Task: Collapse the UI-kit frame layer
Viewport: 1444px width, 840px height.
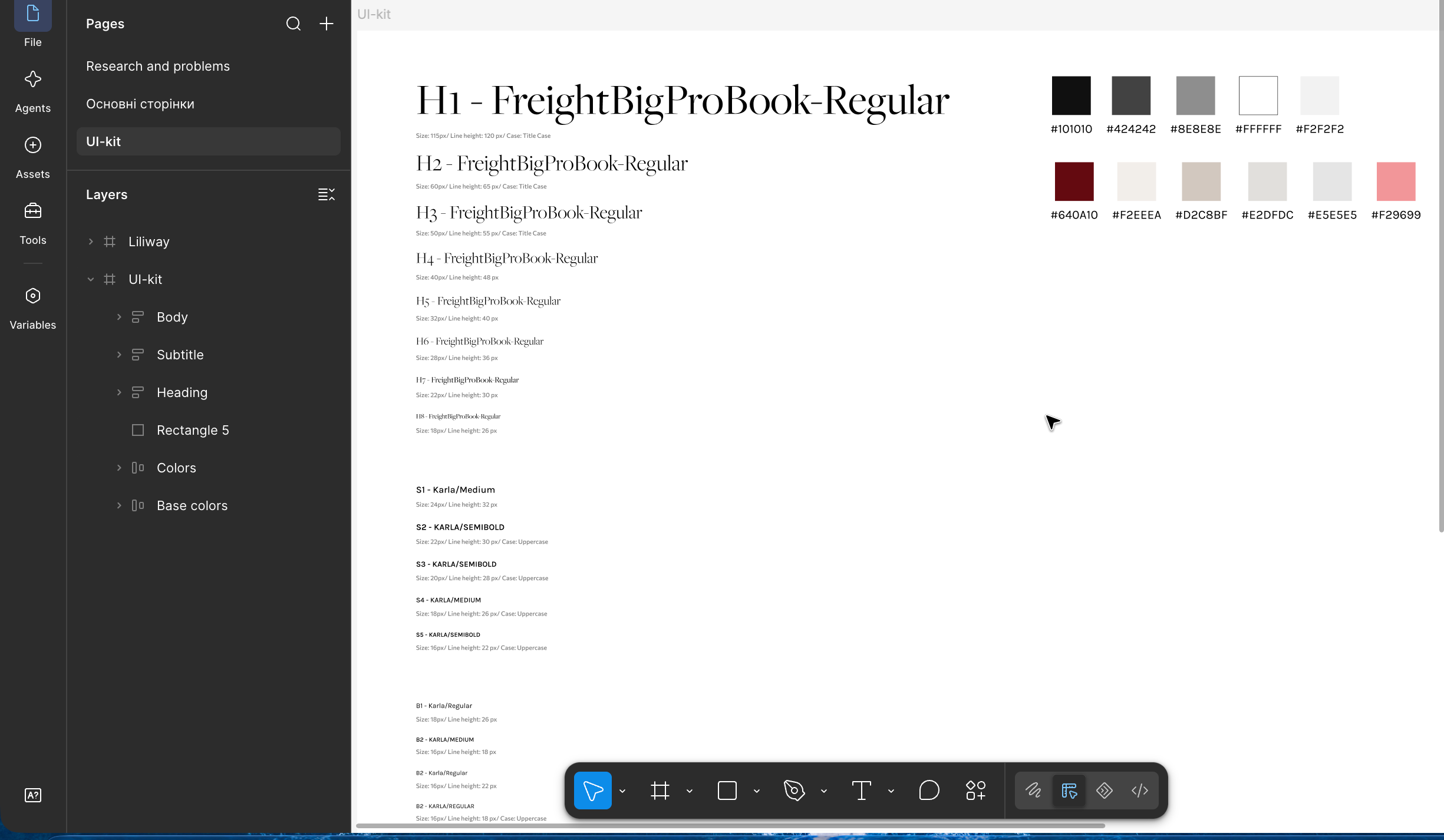Action: 91,279
